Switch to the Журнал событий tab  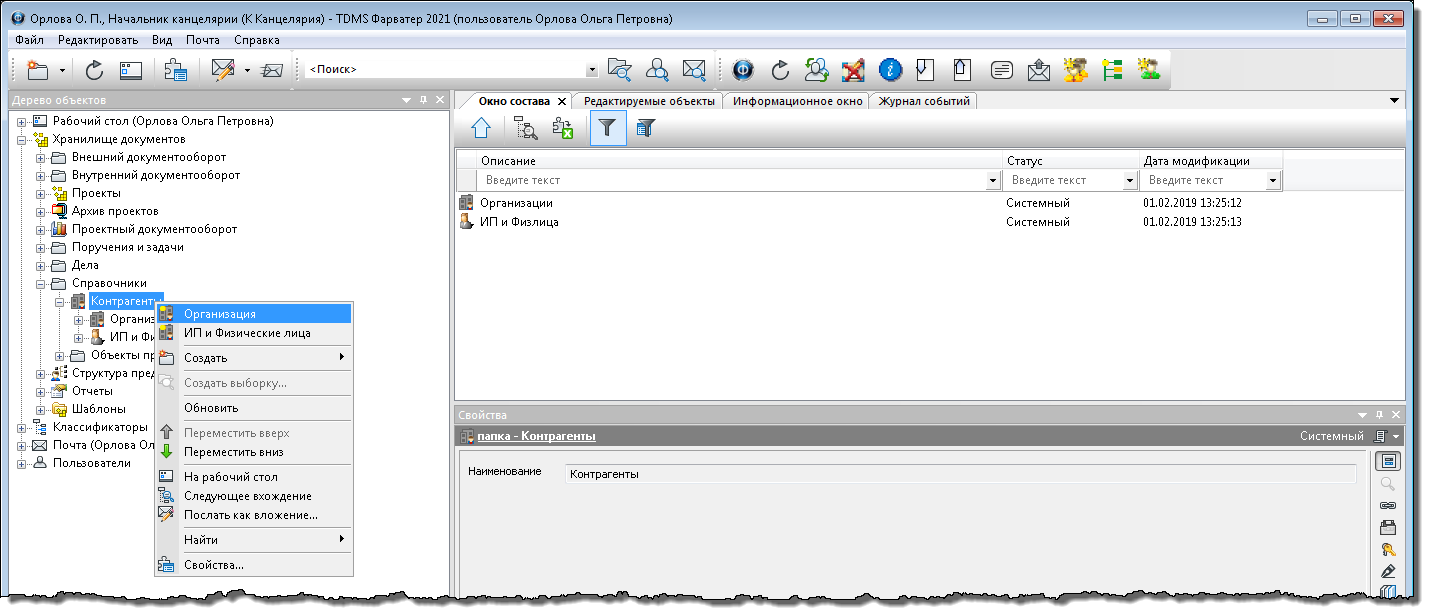tap(924, 101)
